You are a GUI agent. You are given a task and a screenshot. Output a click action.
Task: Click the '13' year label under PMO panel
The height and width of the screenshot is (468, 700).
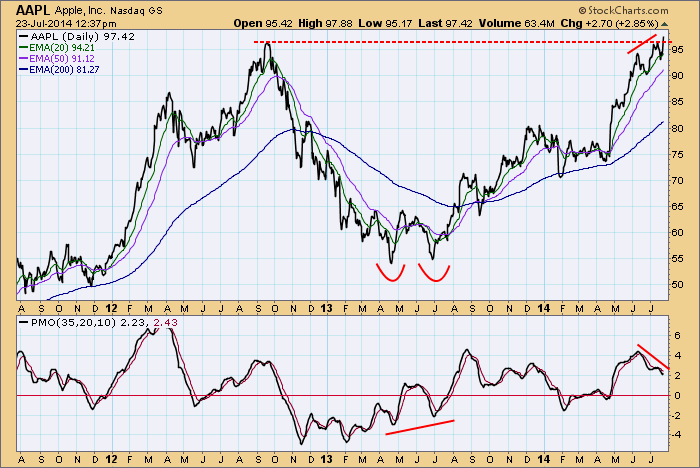(327, 459)
